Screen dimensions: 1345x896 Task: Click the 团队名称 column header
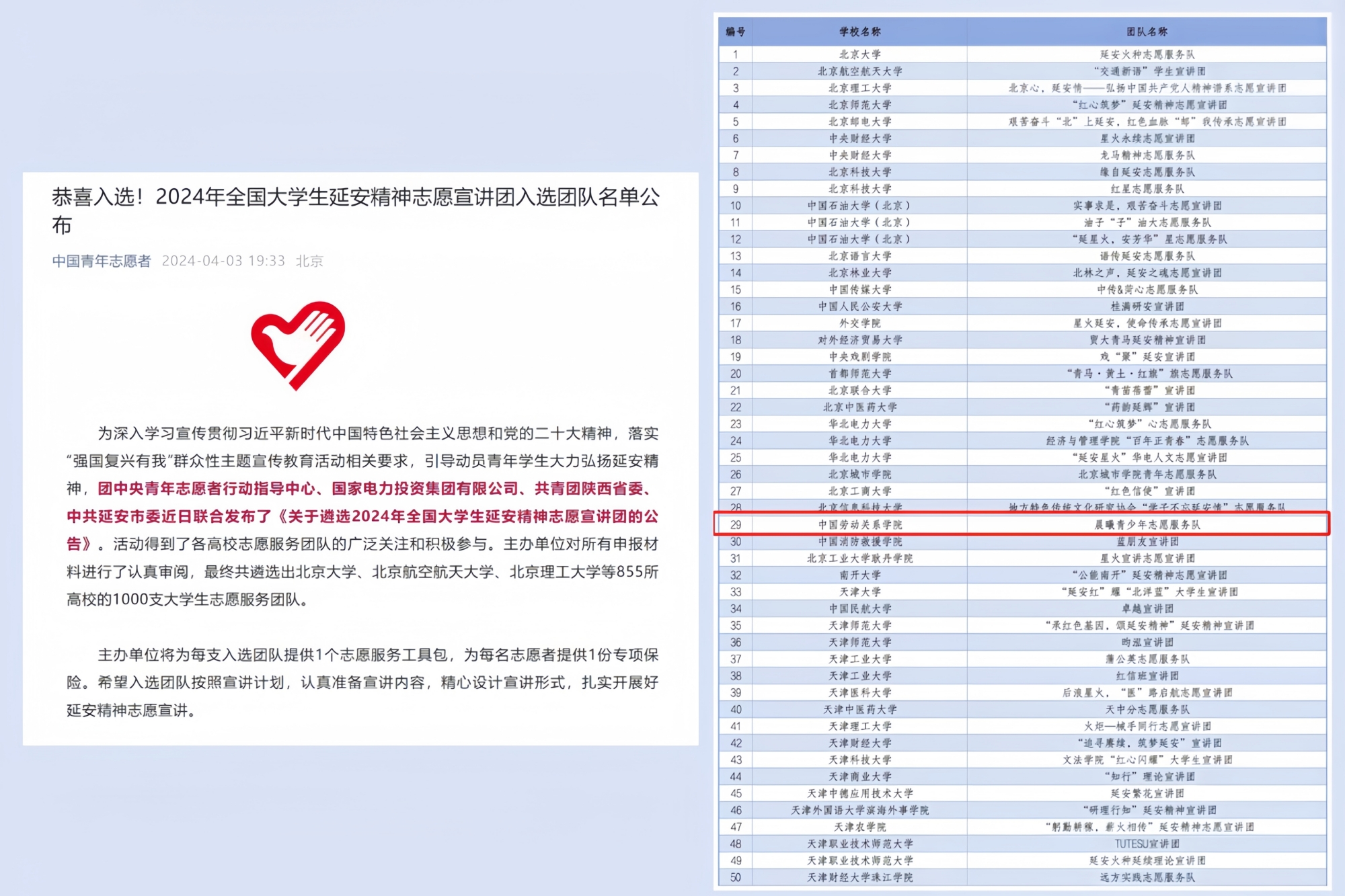coord(1147,32)
